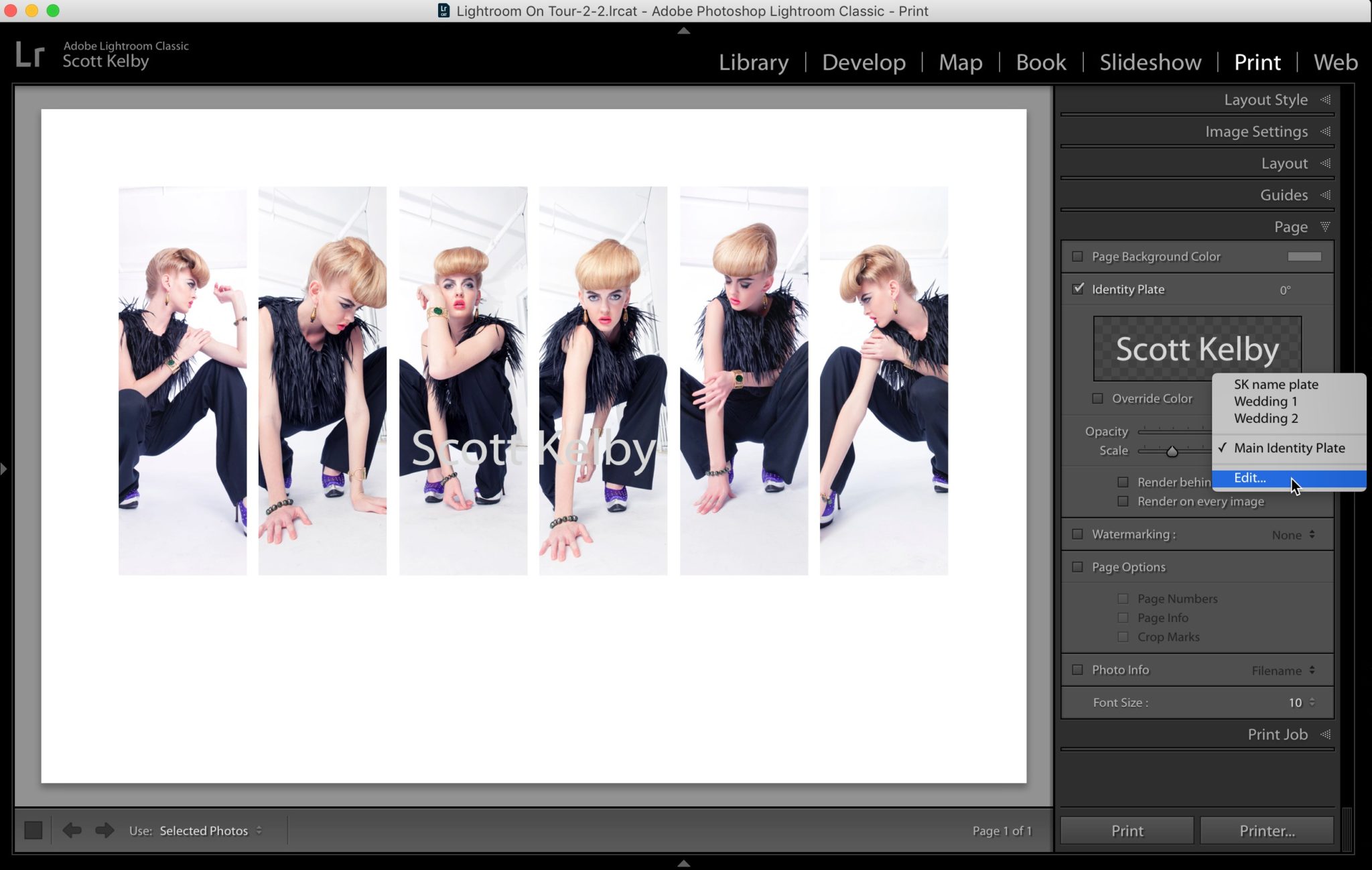The width and height of the screenshot is (1372, 870).
Task: Open the Image Settings panel icon
Action: [1325, 131]
